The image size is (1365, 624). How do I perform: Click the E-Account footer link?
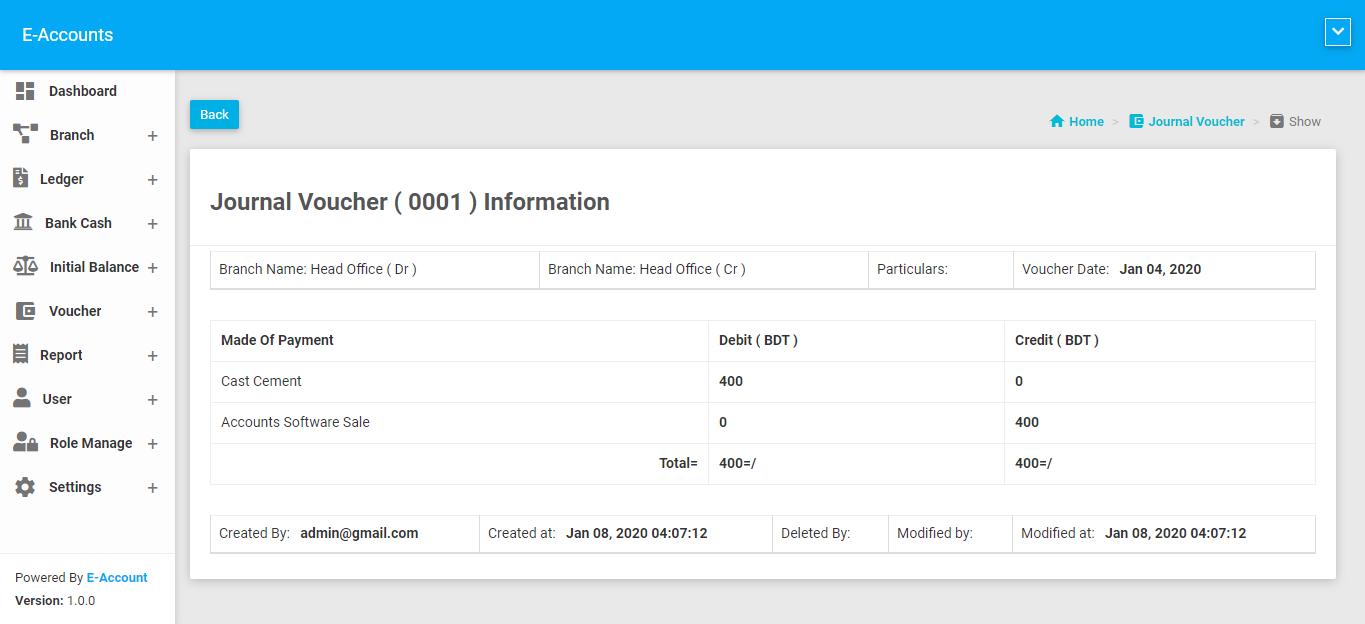[117, 578]
